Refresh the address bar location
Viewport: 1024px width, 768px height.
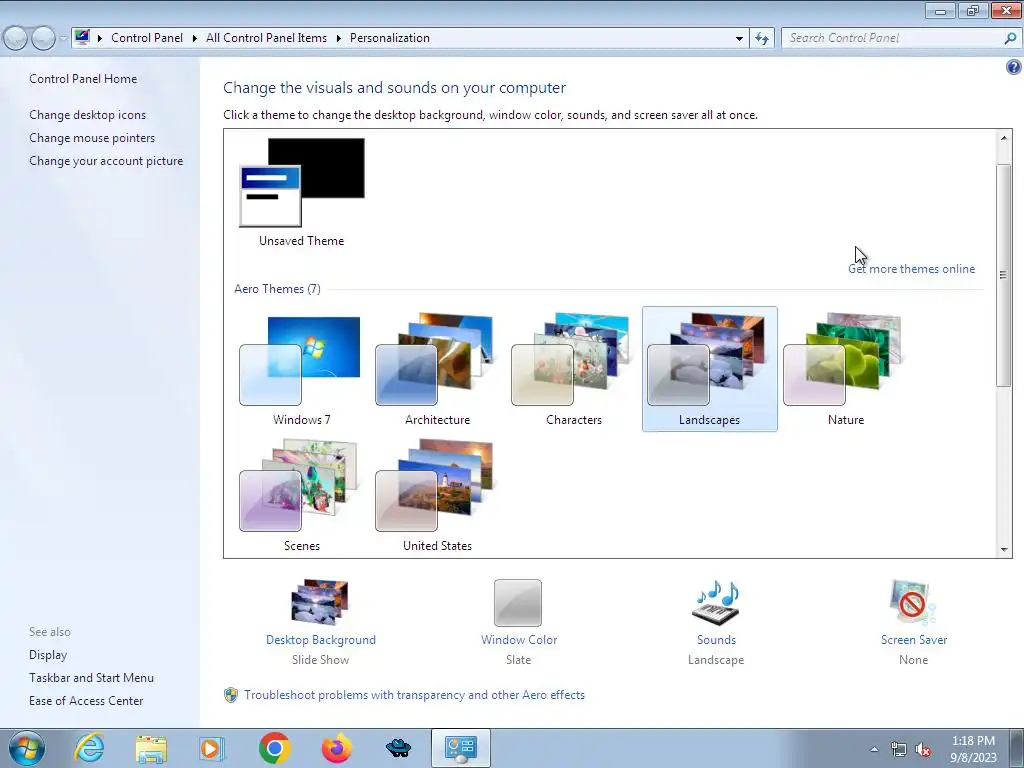pos(762,38)
